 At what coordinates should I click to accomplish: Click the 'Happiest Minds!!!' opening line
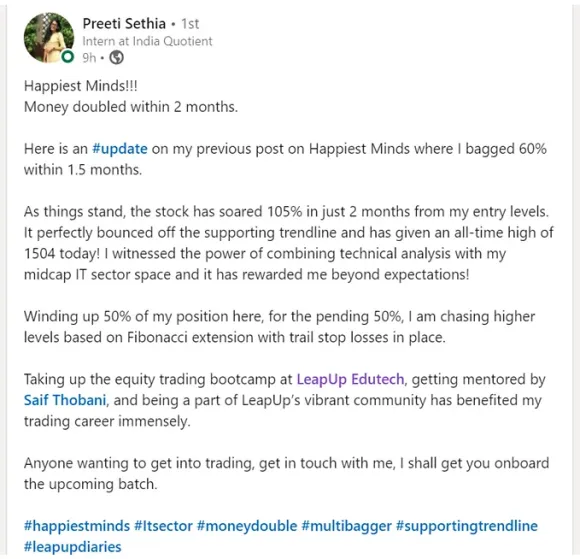tap(81, 86)
